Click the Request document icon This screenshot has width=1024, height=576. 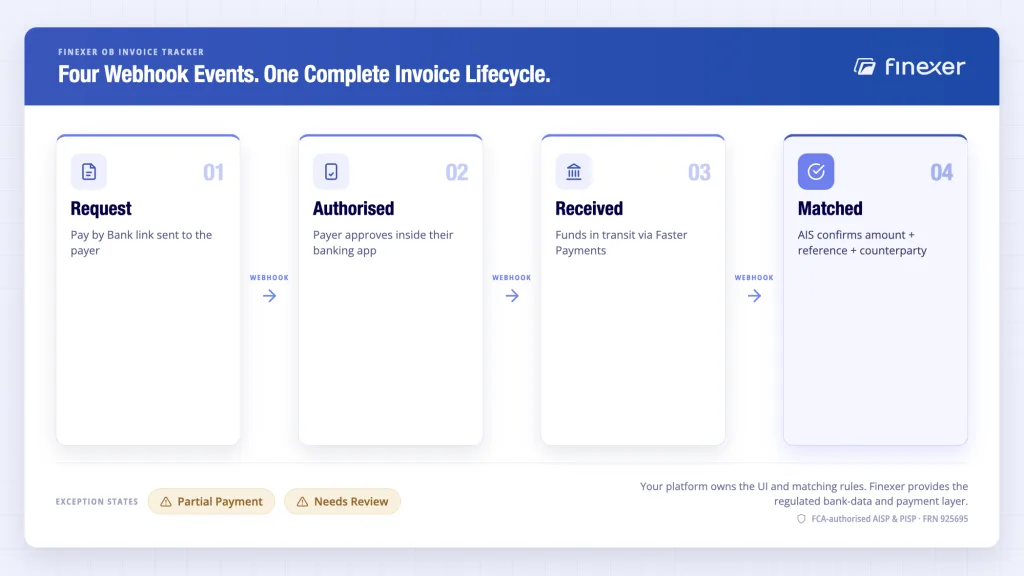(89, 172)
